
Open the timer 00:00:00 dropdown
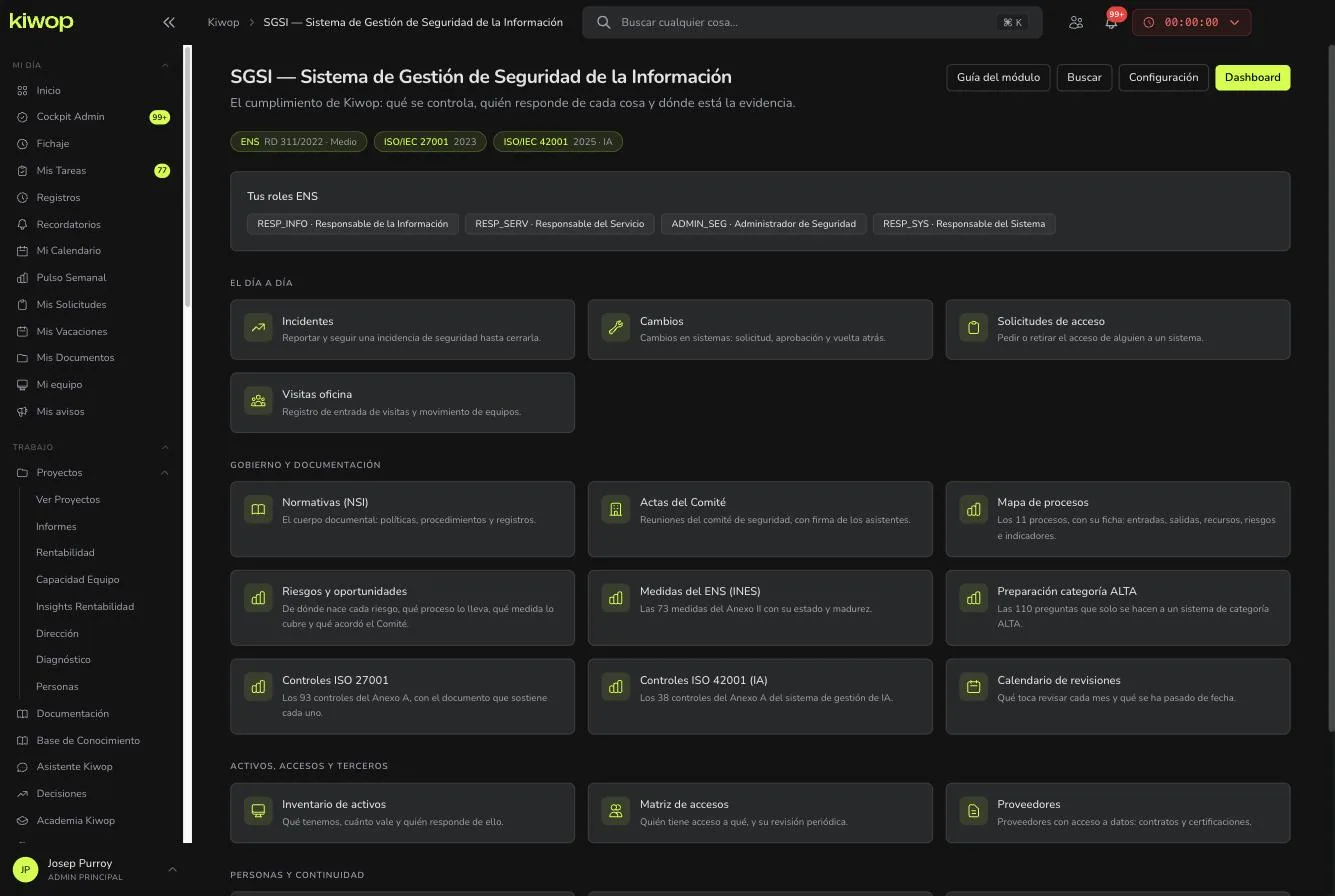pyautogui.click(x=1191, y=22)
